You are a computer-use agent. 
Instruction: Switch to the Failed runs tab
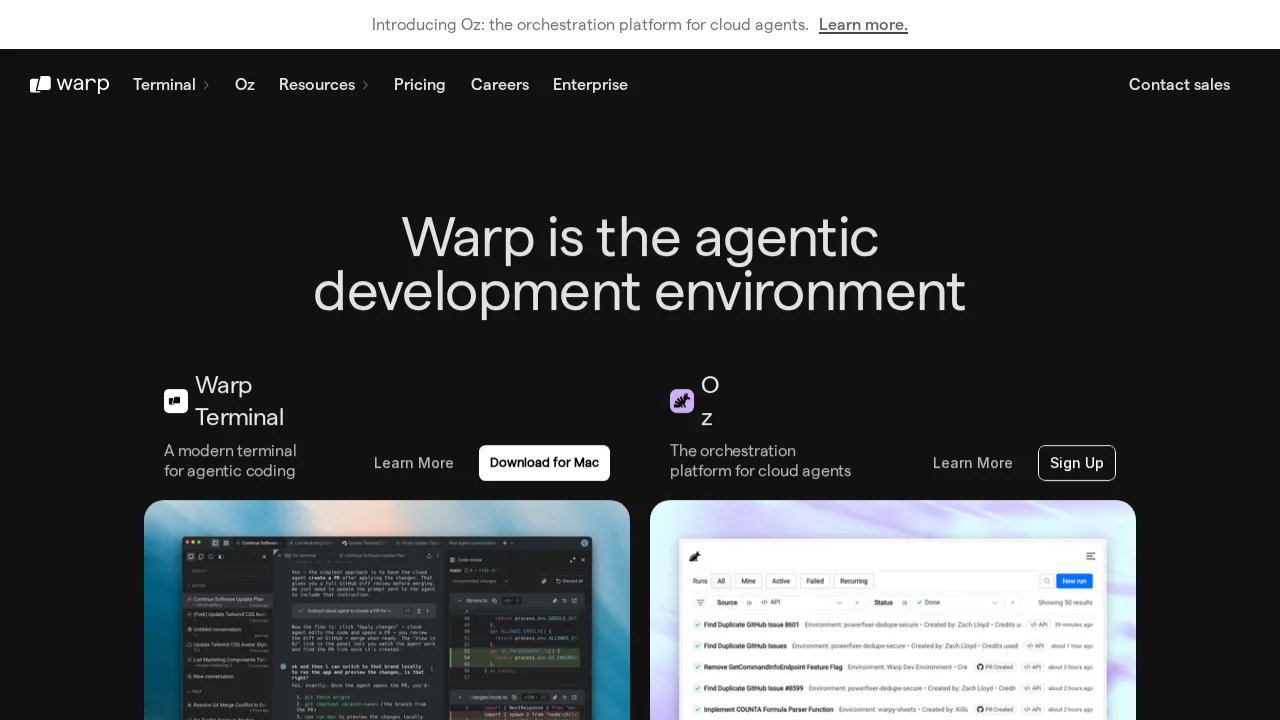(x=815, y=581)
